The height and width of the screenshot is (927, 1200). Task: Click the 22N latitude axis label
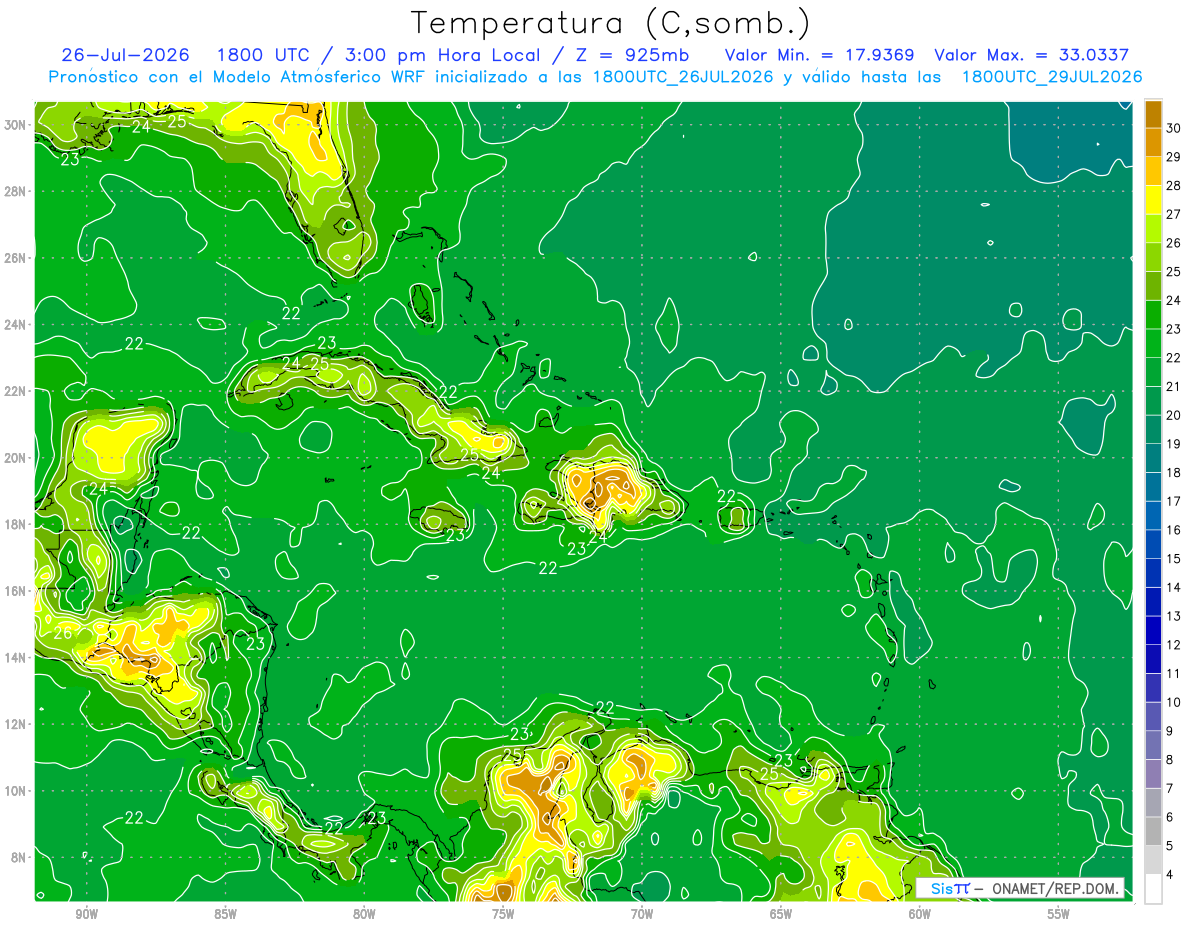coord(15,391)
